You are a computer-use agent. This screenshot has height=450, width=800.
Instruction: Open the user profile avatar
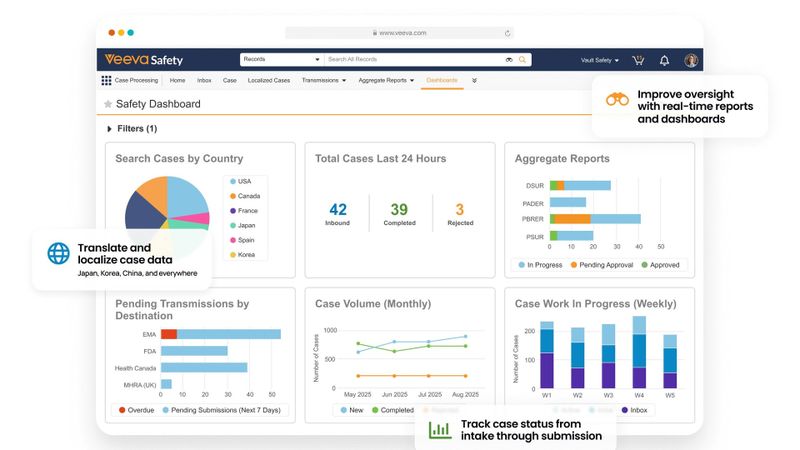point(691,60)
